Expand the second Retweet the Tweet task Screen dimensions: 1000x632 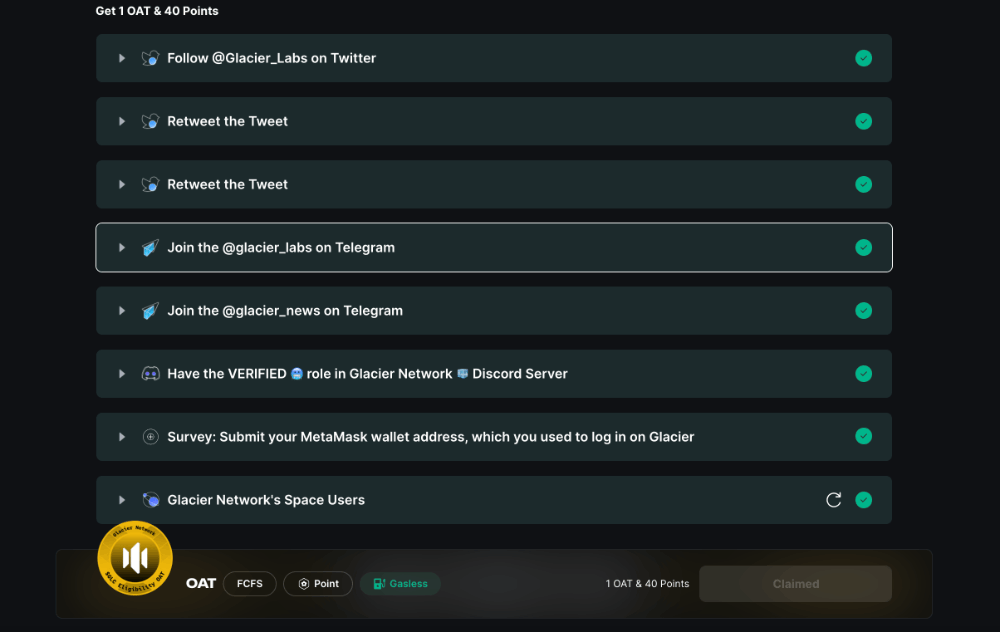pyautogui.click(x=122, y=185)
